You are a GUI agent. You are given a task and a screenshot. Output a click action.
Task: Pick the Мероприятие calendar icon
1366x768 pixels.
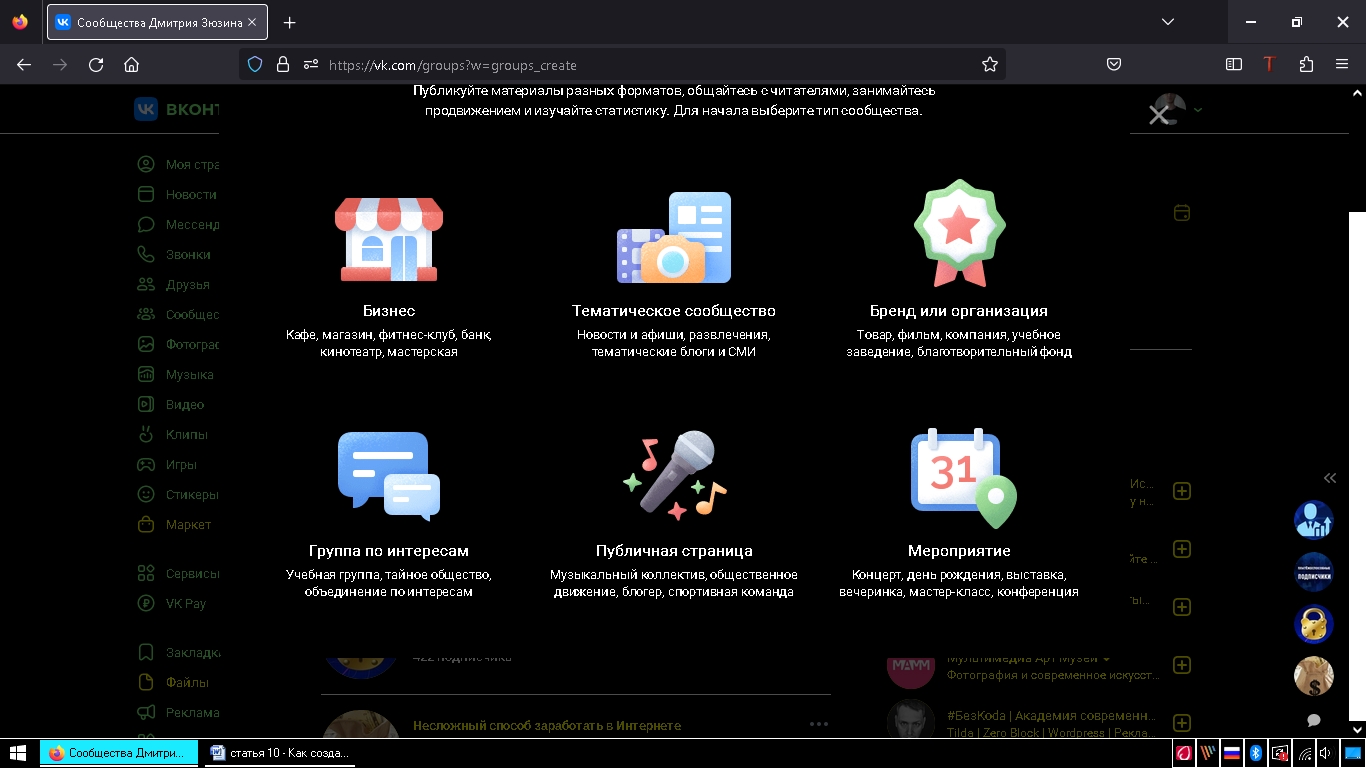click(x=963, y=478)
